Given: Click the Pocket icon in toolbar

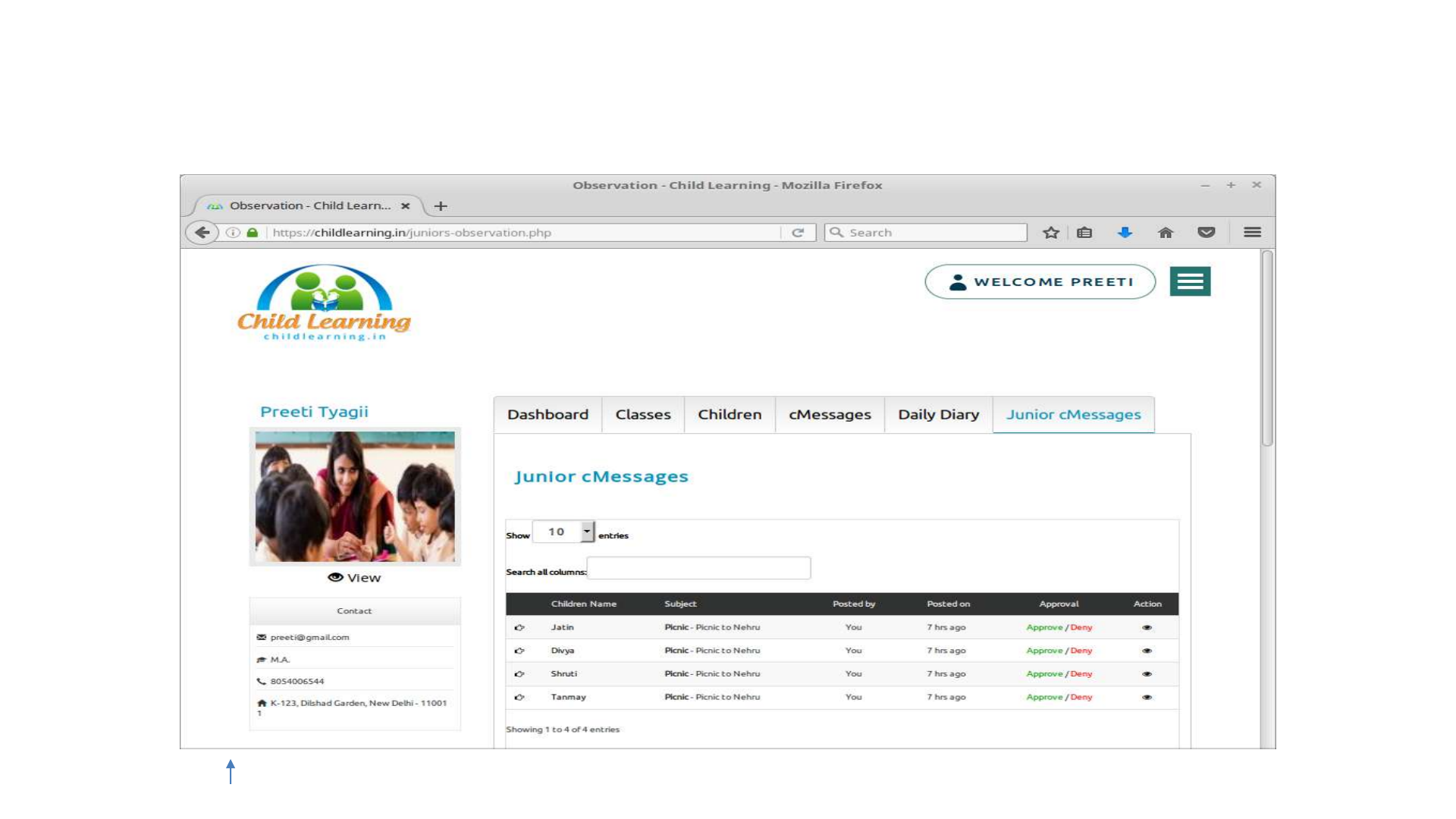Looking at the screenshot, I should coord(1206,233).
